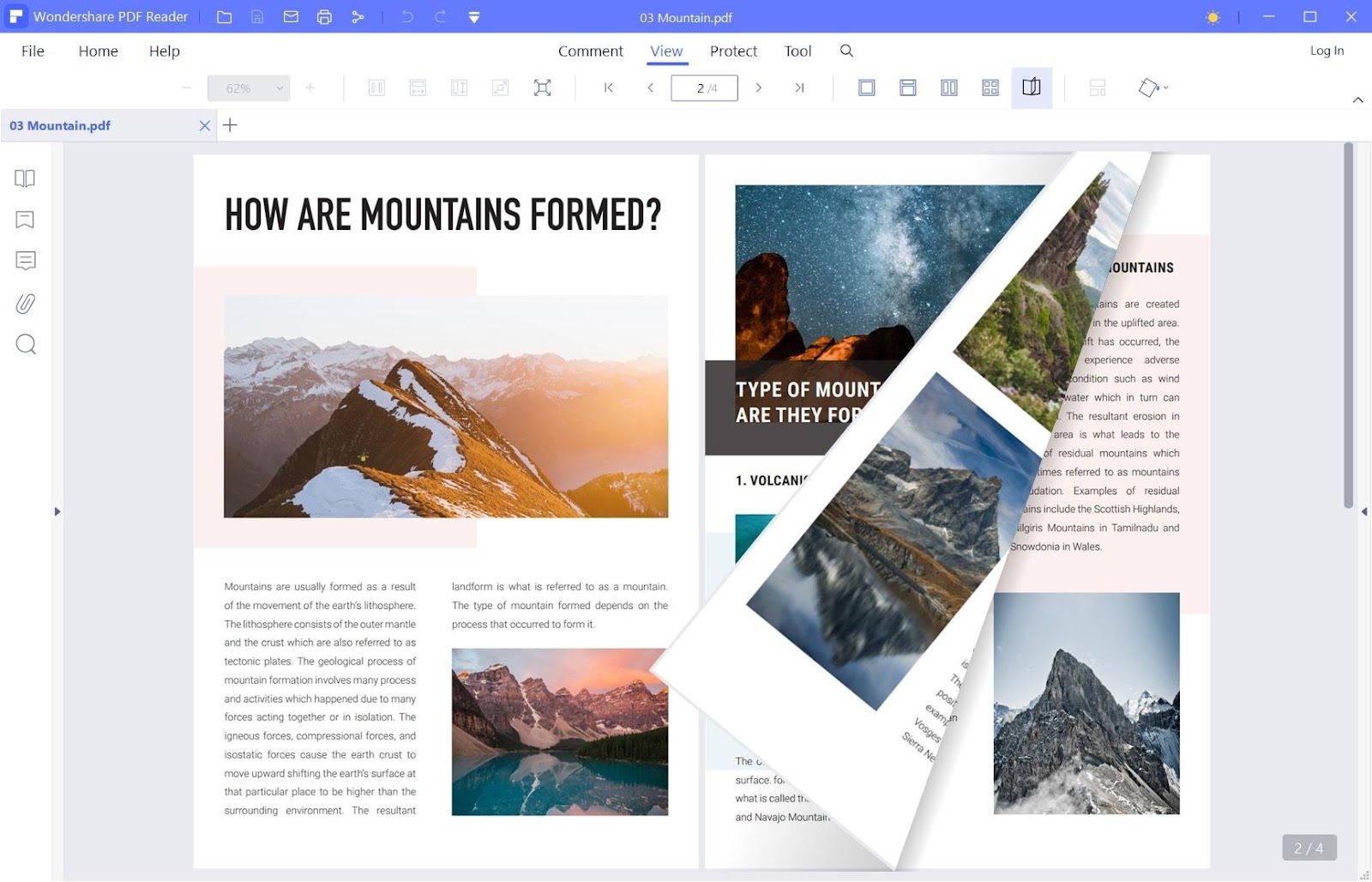Screen dimensions: 1372x882
Task: Go to the next page
Action: [758, 88]
